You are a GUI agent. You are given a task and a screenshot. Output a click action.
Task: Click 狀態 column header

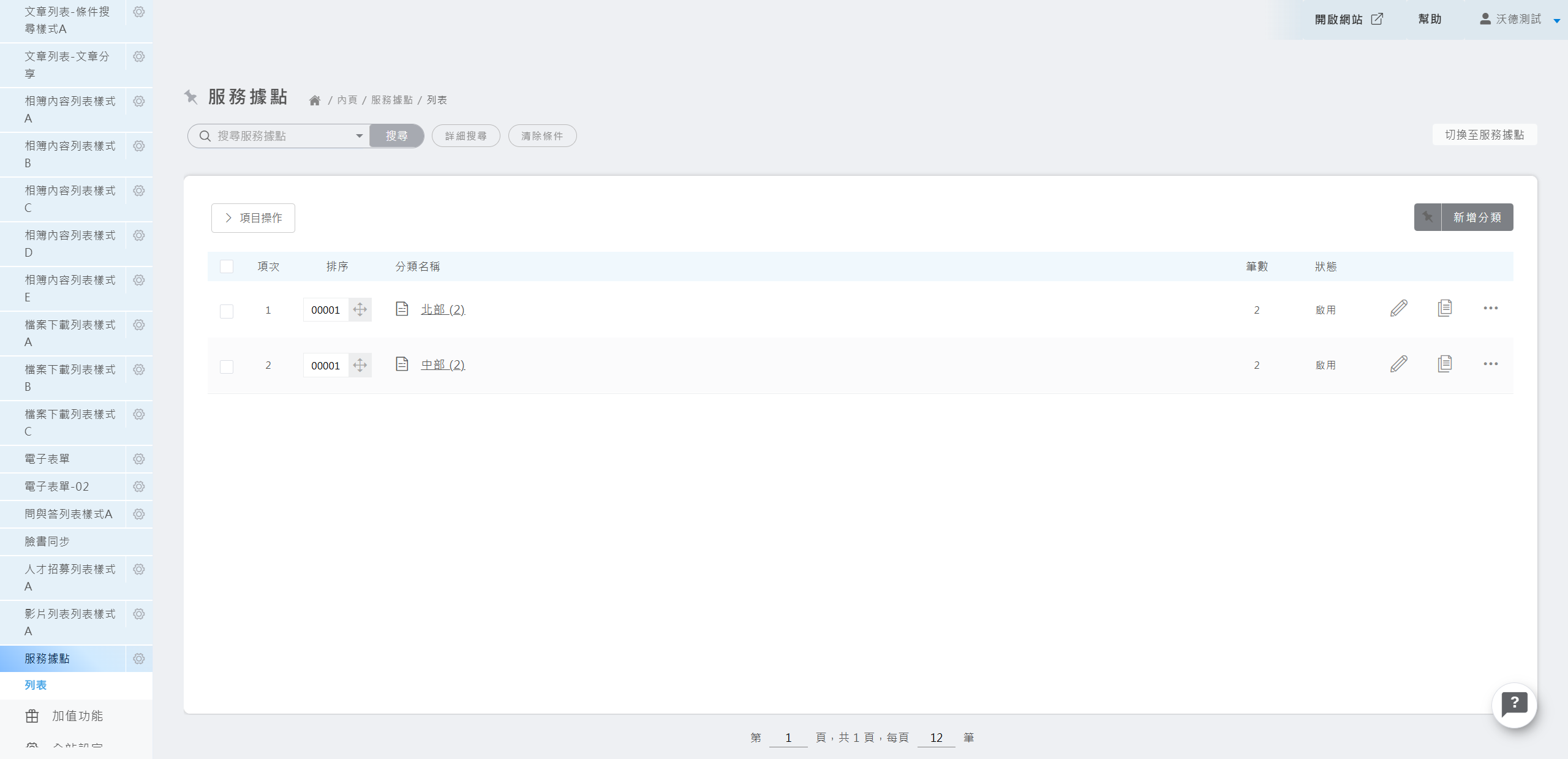coord(1326,266)
